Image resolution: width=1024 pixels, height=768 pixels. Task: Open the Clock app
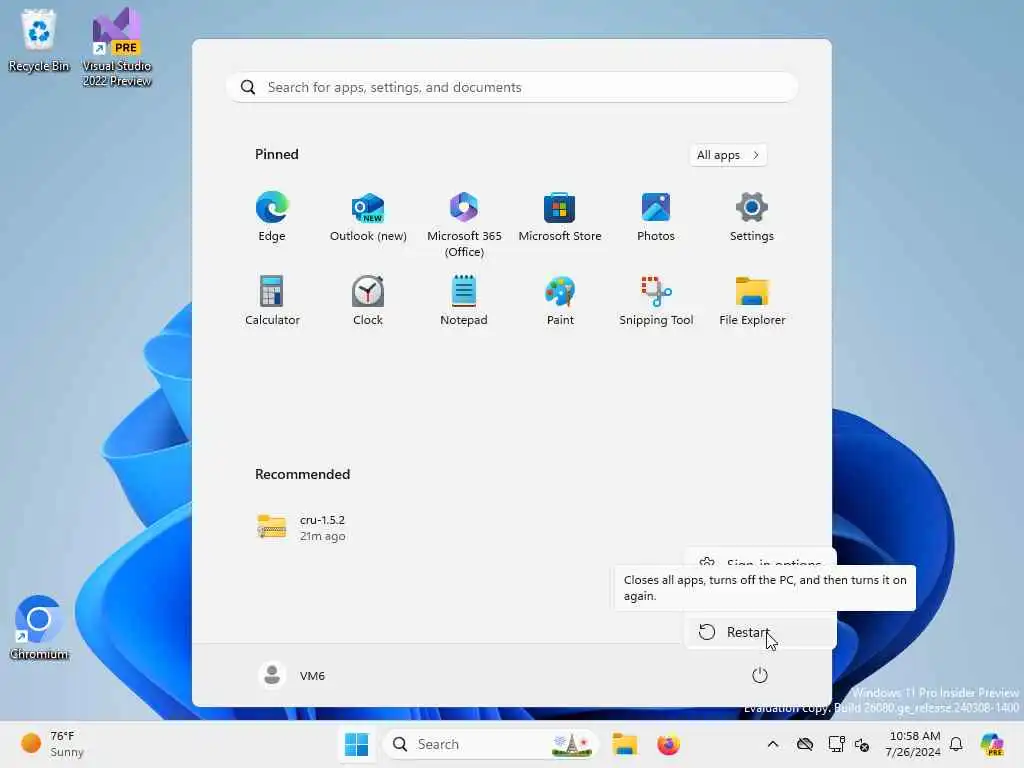click(x=368, y=300)
